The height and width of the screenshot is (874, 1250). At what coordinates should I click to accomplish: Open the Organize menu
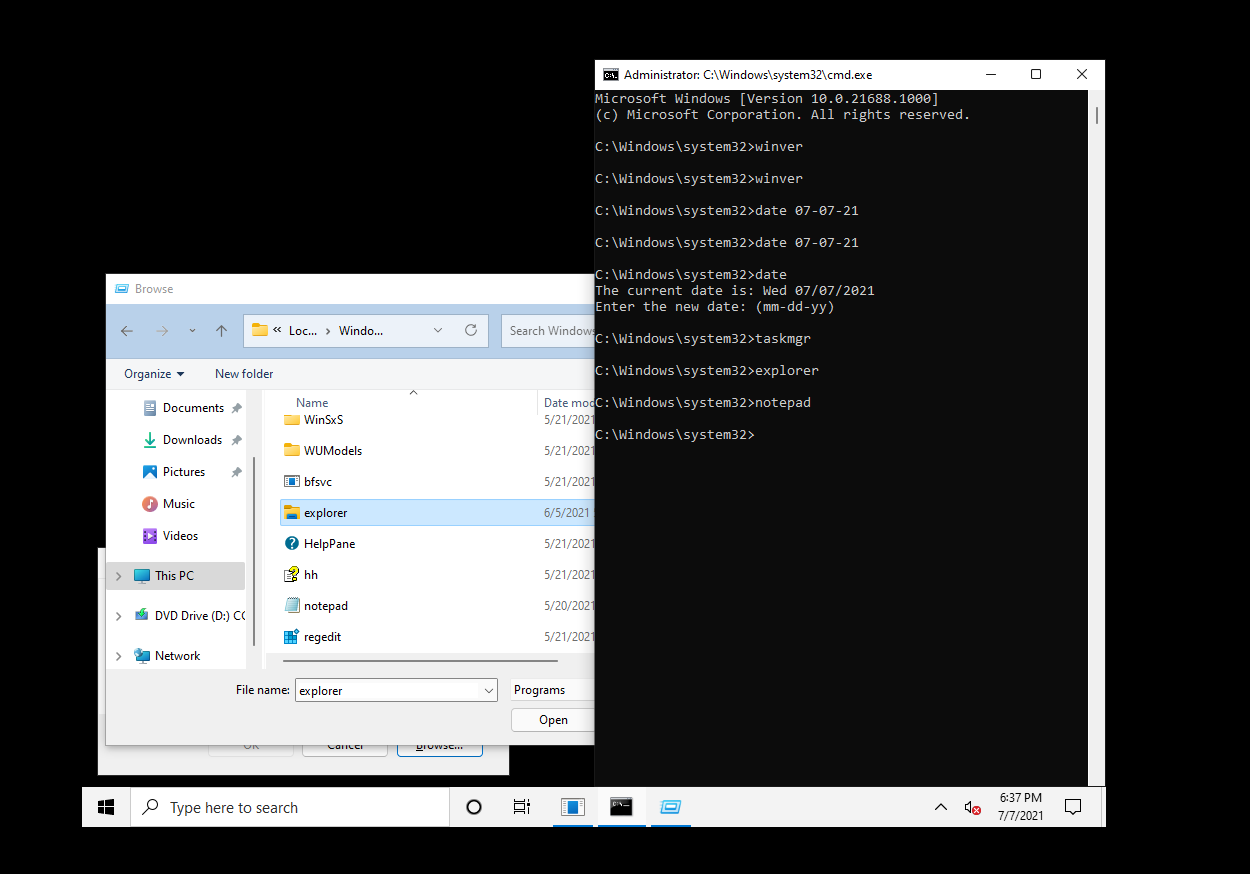tap(154, 374)
